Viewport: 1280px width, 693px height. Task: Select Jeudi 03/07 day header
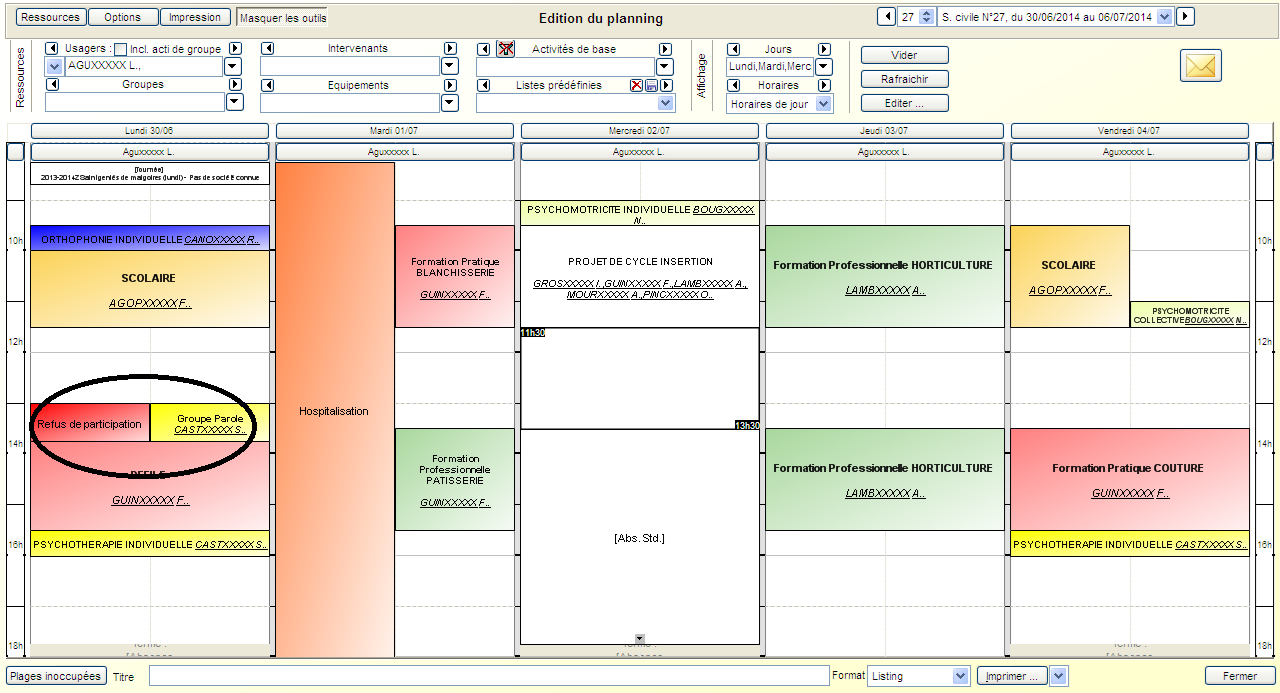click(x=884, y=131)
